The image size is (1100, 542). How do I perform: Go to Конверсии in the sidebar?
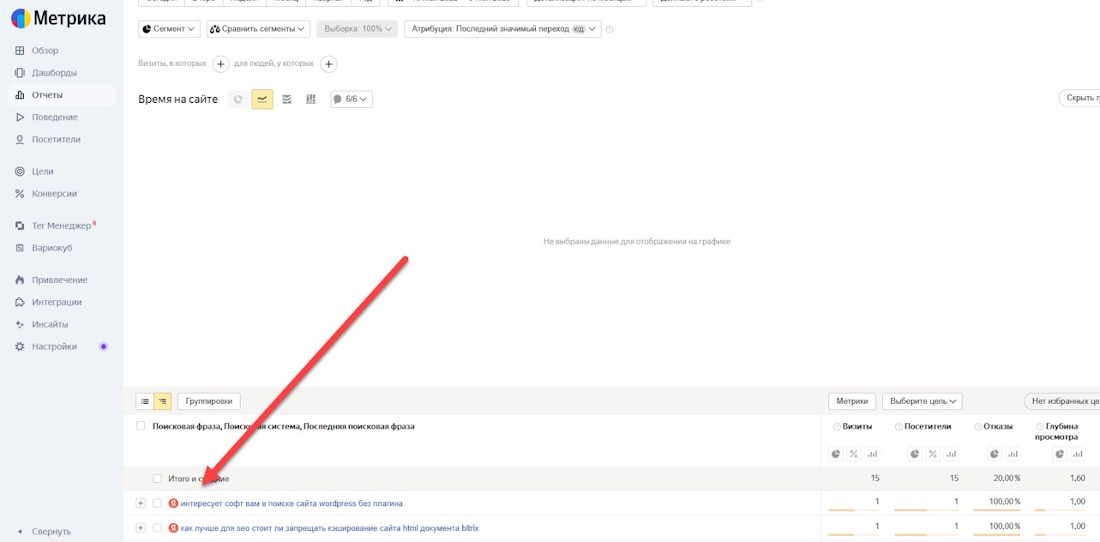pyautogui.click(x=54, y=193)
